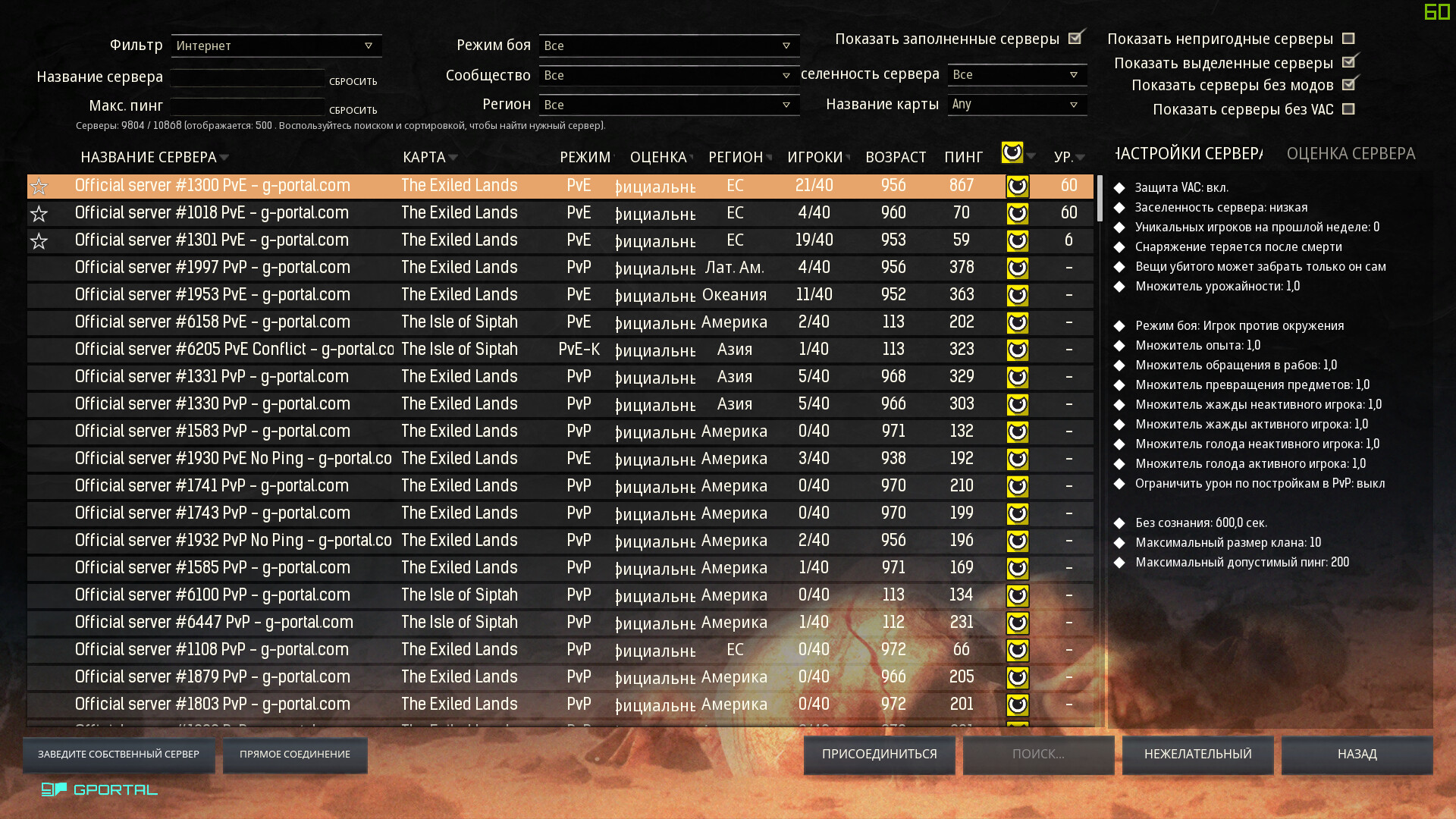Click the BattlEye icon on server #1879 row
The height and width of the screenshot is (819, 1456).
pos(1018,678)
